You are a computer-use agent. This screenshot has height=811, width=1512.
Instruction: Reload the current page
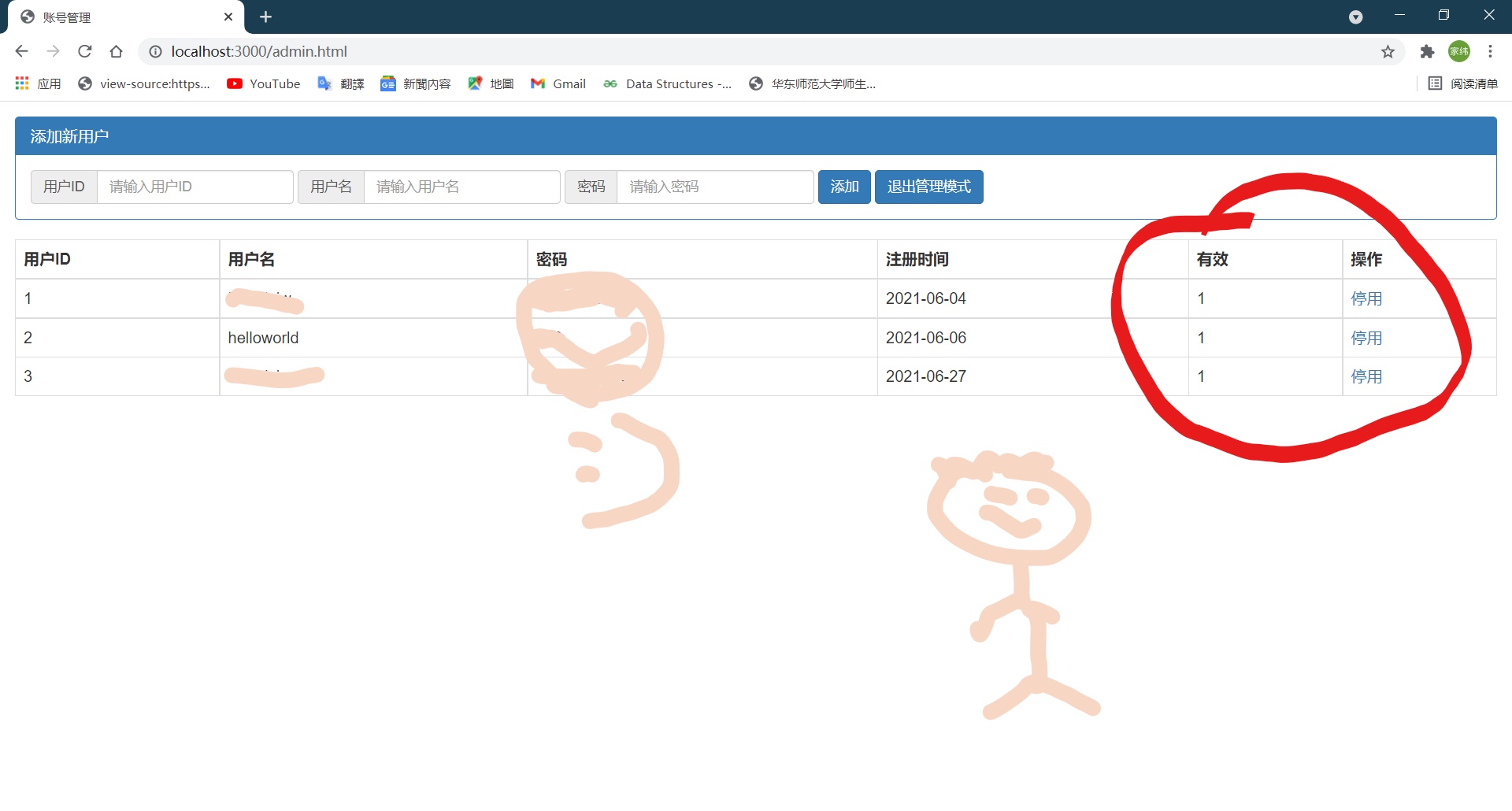click(x=84, y=51)
